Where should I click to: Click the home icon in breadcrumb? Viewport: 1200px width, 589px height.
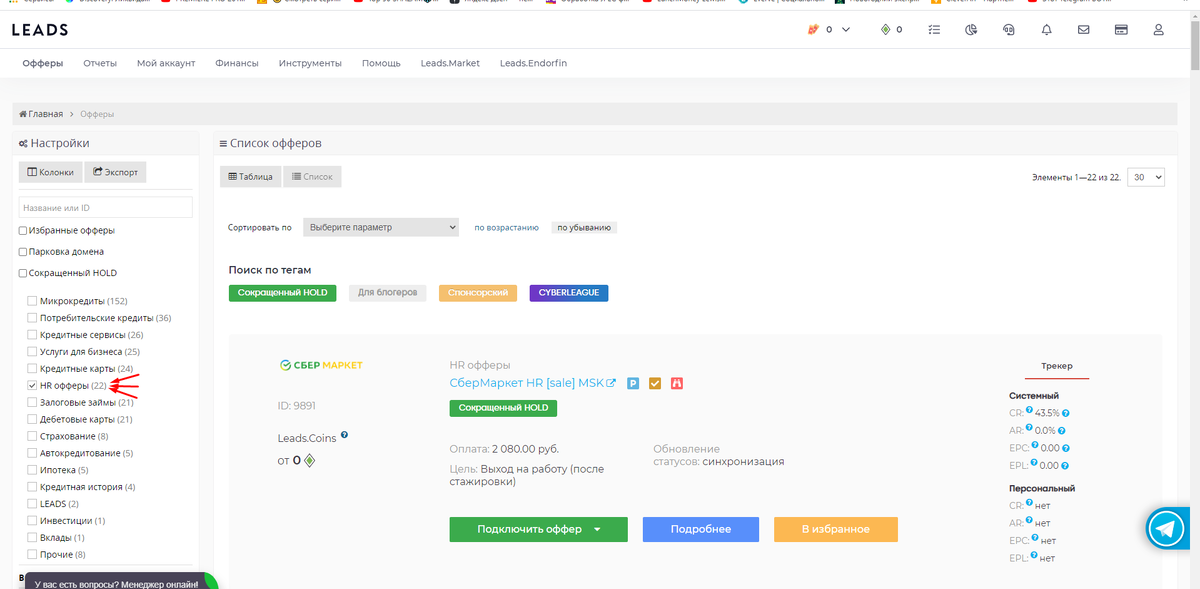[x=23, y=114]
